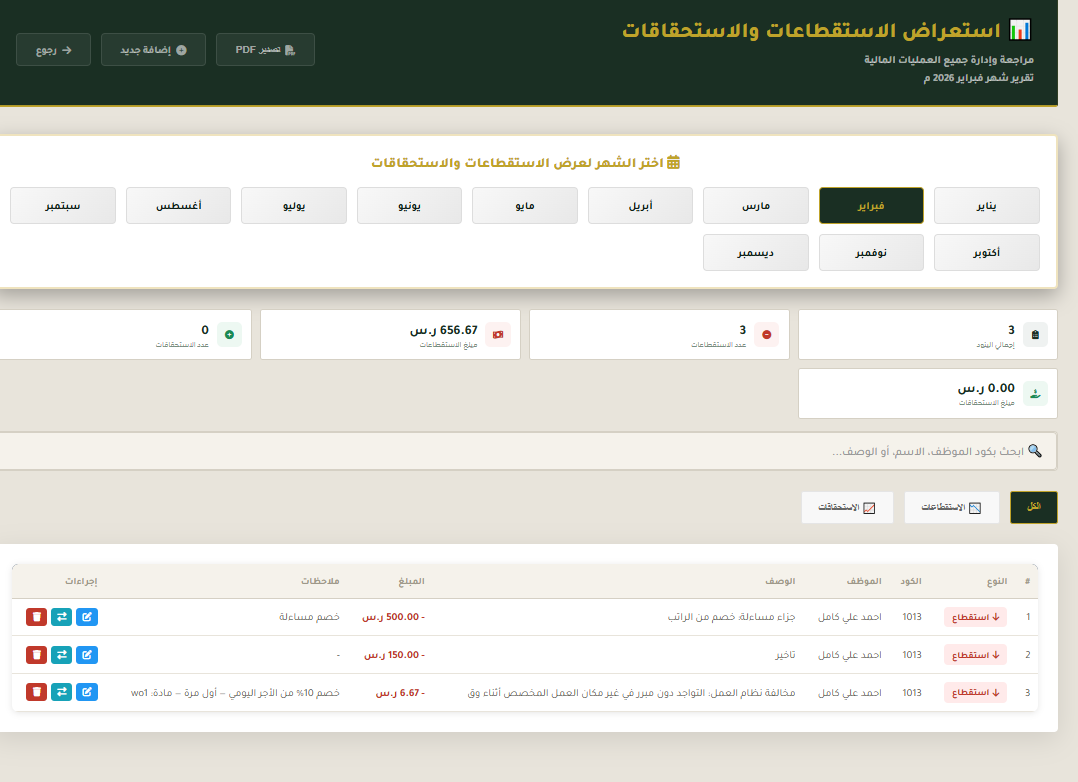The height and width of the screenshot is (782, 1078).
Task: Delete the first deduction row
Action: point(37,617)
